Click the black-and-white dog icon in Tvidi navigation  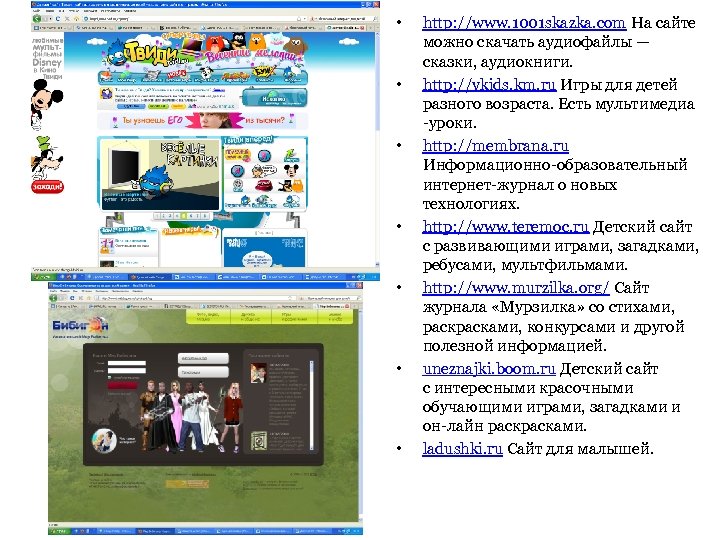pos(205,73)
